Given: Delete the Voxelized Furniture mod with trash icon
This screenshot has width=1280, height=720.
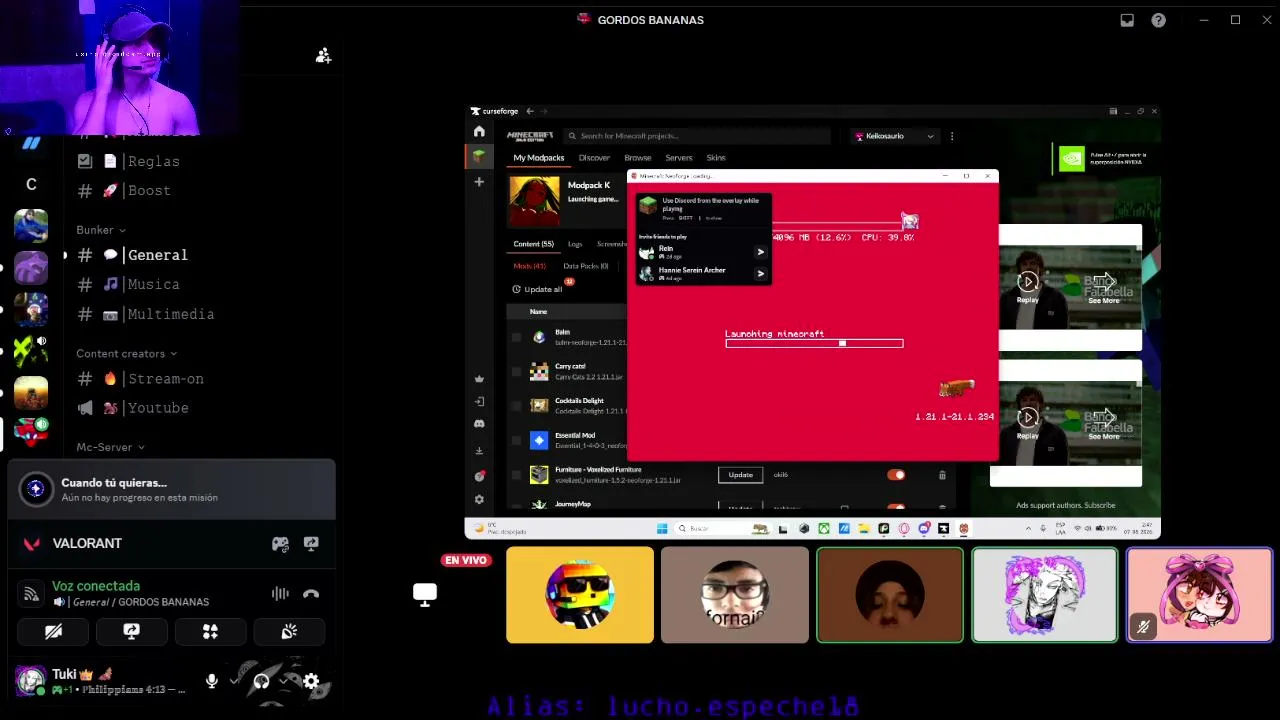Looking at the screenshot, I should pyautogui.click(x=942, y=475).
